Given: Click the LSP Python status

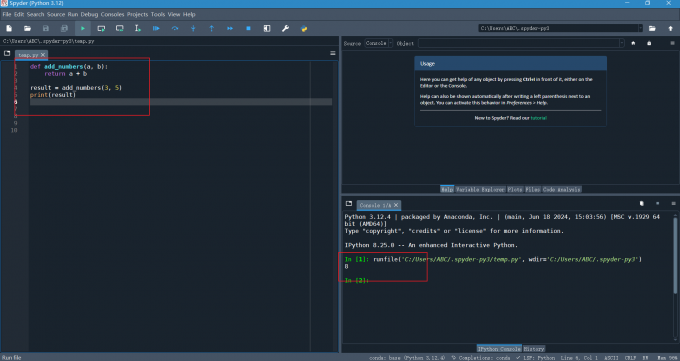Looking at the screenshot, I should pos(536,358).
